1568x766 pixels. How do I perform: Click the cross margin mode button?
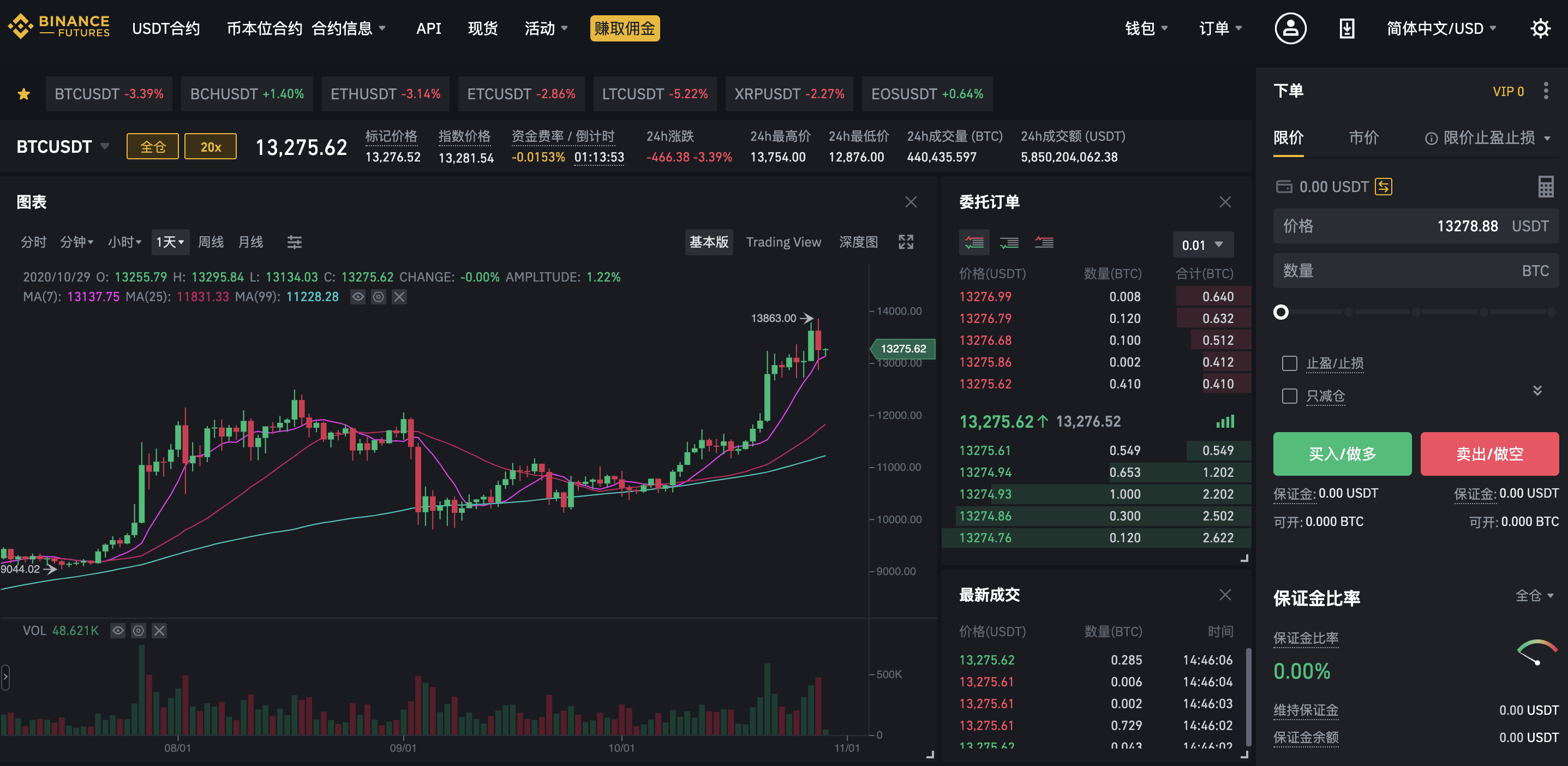coord(153,147)
